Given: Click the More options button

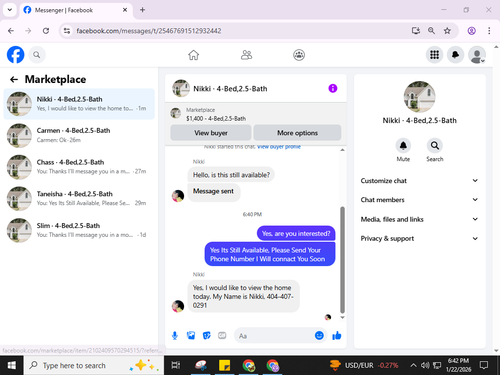Looking at the screenshot, I should [x=297, y=133].
